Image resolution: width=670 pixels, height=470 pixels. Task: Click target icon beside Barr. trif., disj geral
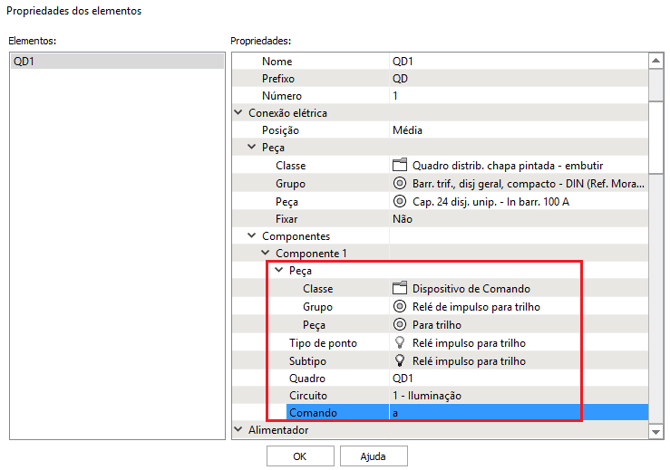[400, 184]
